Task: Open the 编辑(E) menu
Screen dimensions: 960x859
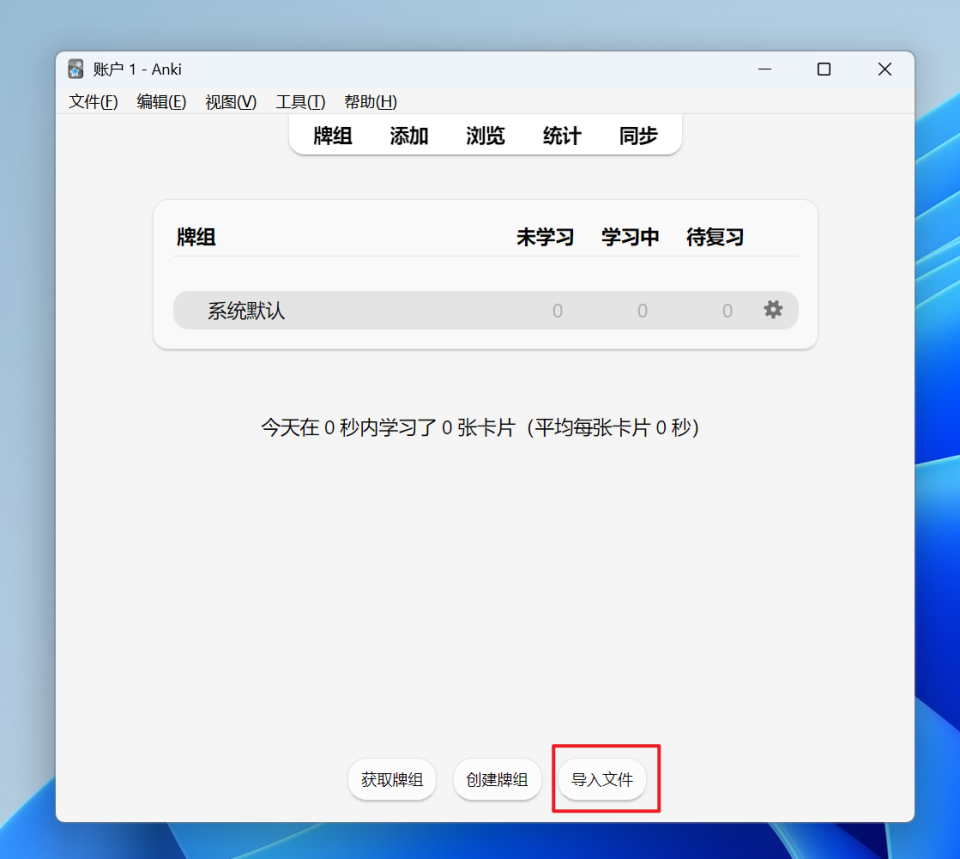Action: click(x=161, y=102)
